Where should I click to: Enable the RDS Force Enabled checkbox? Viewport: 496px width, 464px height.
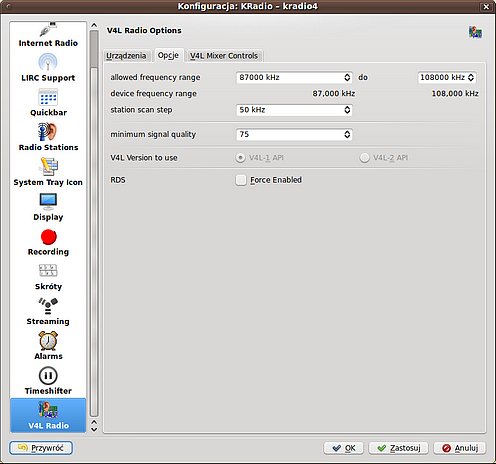click(x=241, y=180)
